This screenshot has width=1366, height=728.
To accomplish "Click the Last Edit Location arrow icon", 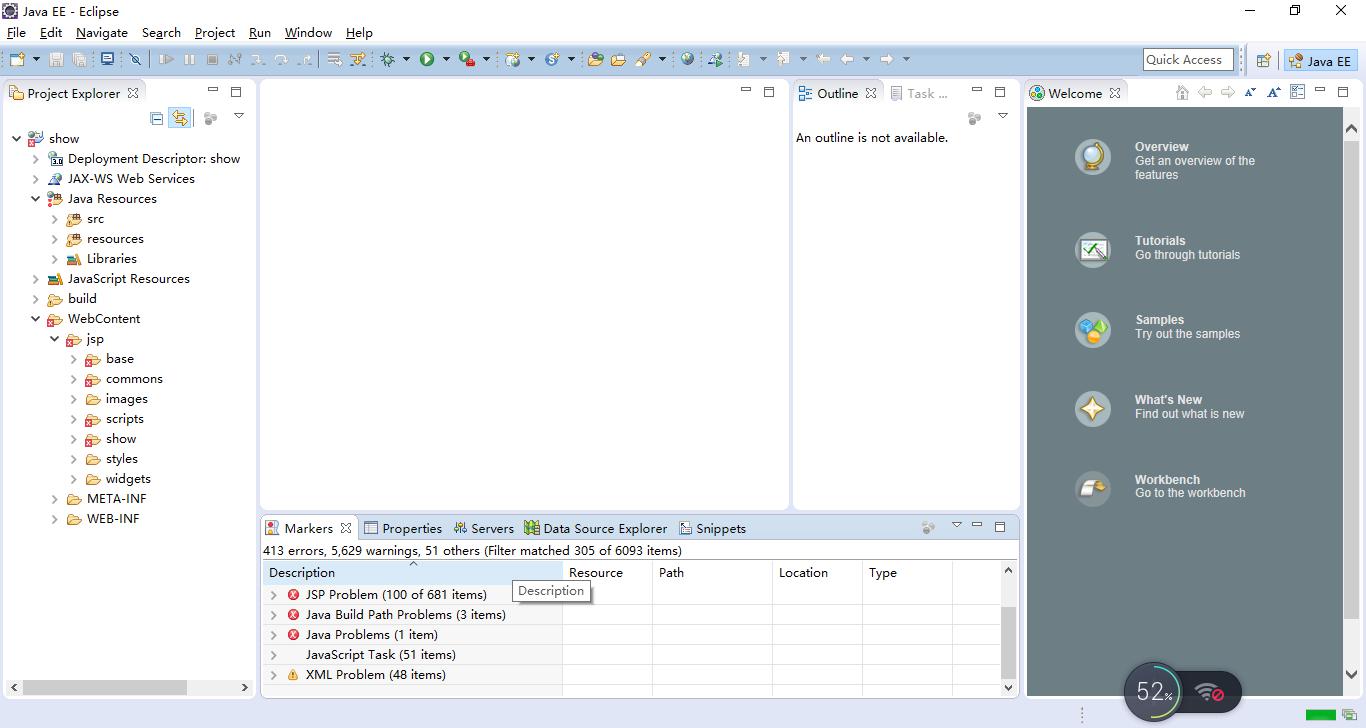I will click(823, 59).
